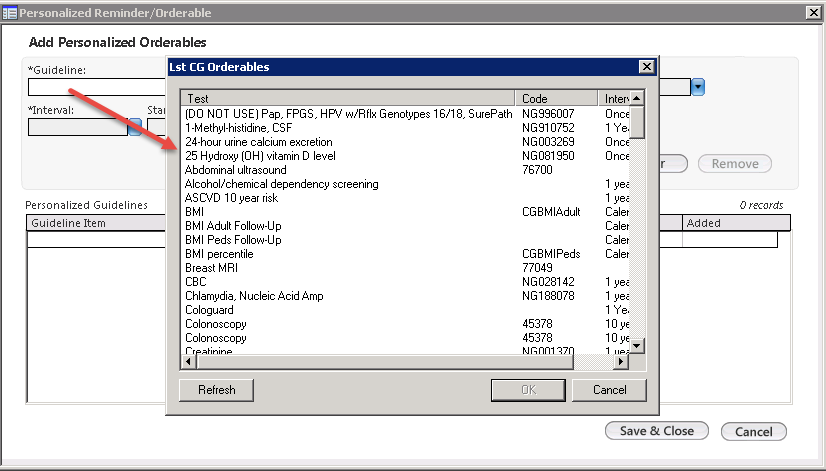Expand the top-right blue dropdown arrow

698,87
